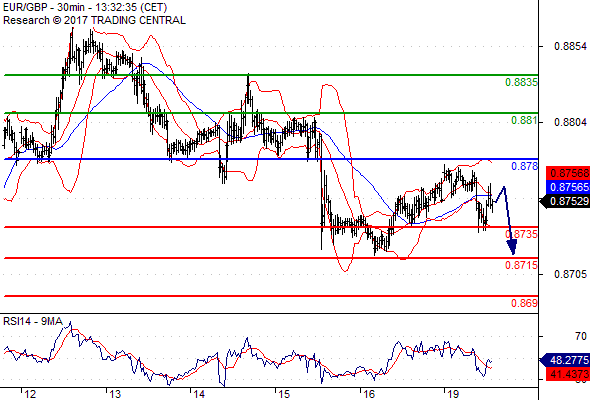590x400 pixels.
Task: Click the red 0.8715 support label
Action: click(x=521, y=265)
